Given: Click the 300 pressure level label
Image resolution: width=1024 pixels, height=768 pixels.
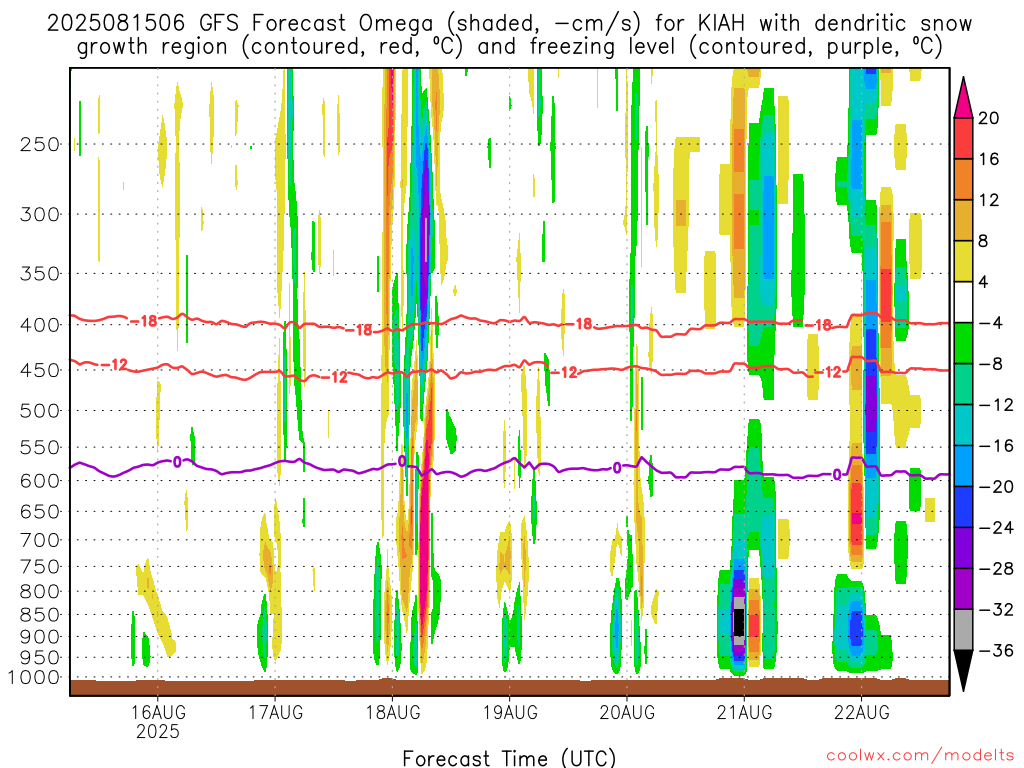Looking at the screenshot, I should coord(40,214).
